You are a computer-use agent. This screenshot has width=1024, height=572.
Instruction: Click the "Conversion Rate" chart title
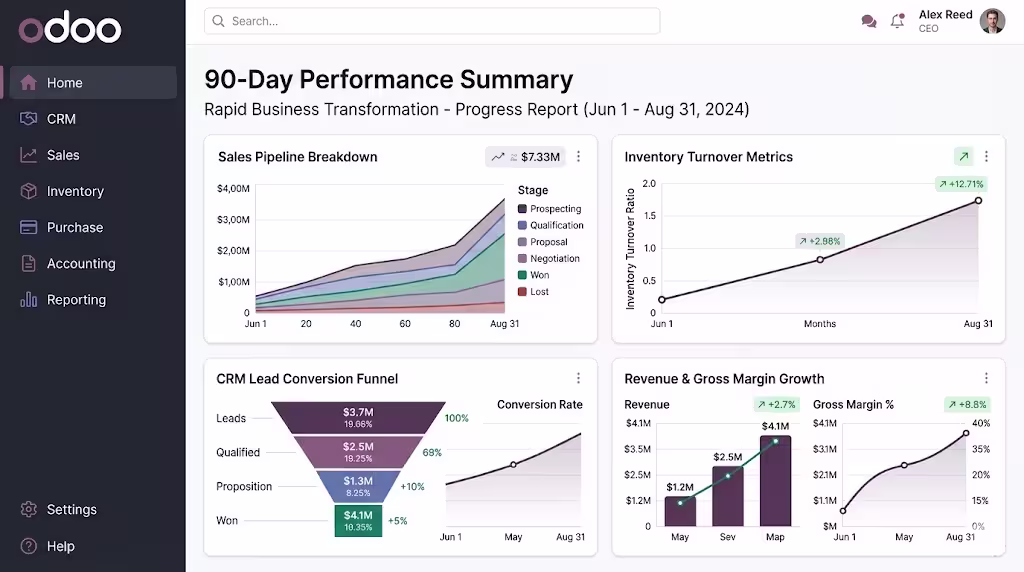(x=539, y=405)
